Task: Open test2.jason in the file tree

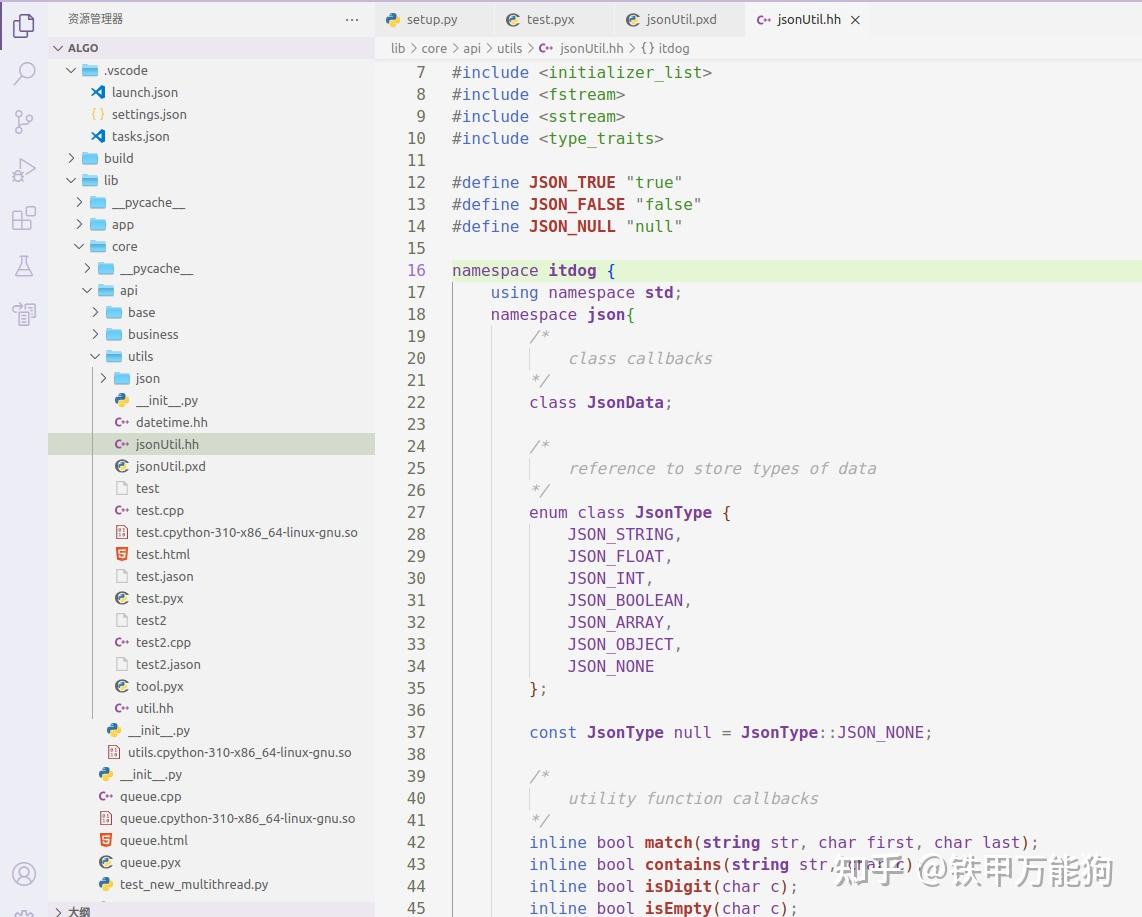Action: pos(211,664)
